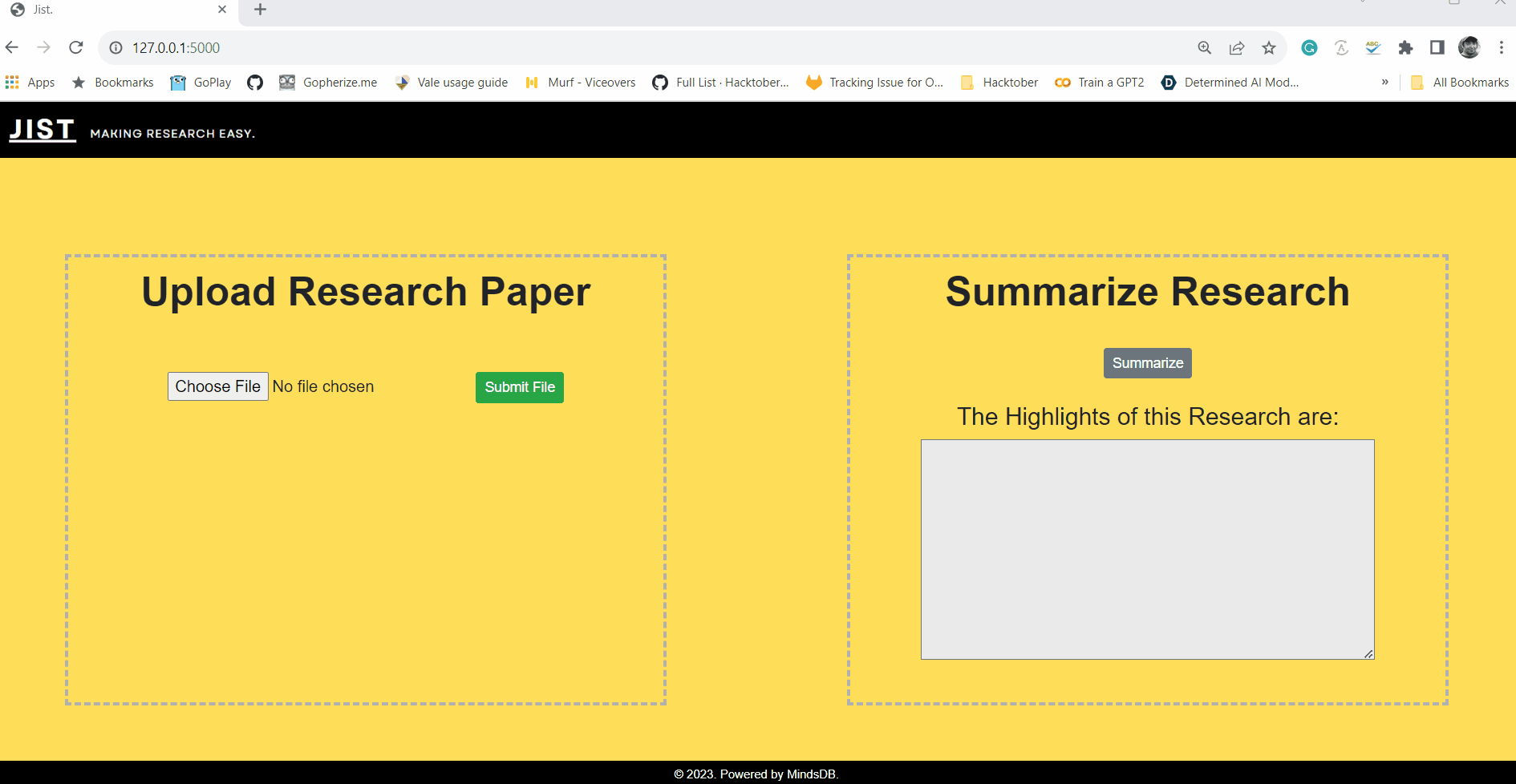
Task: Click the GitHub icon on the bookmarks bar
Action: coord(255,82)
